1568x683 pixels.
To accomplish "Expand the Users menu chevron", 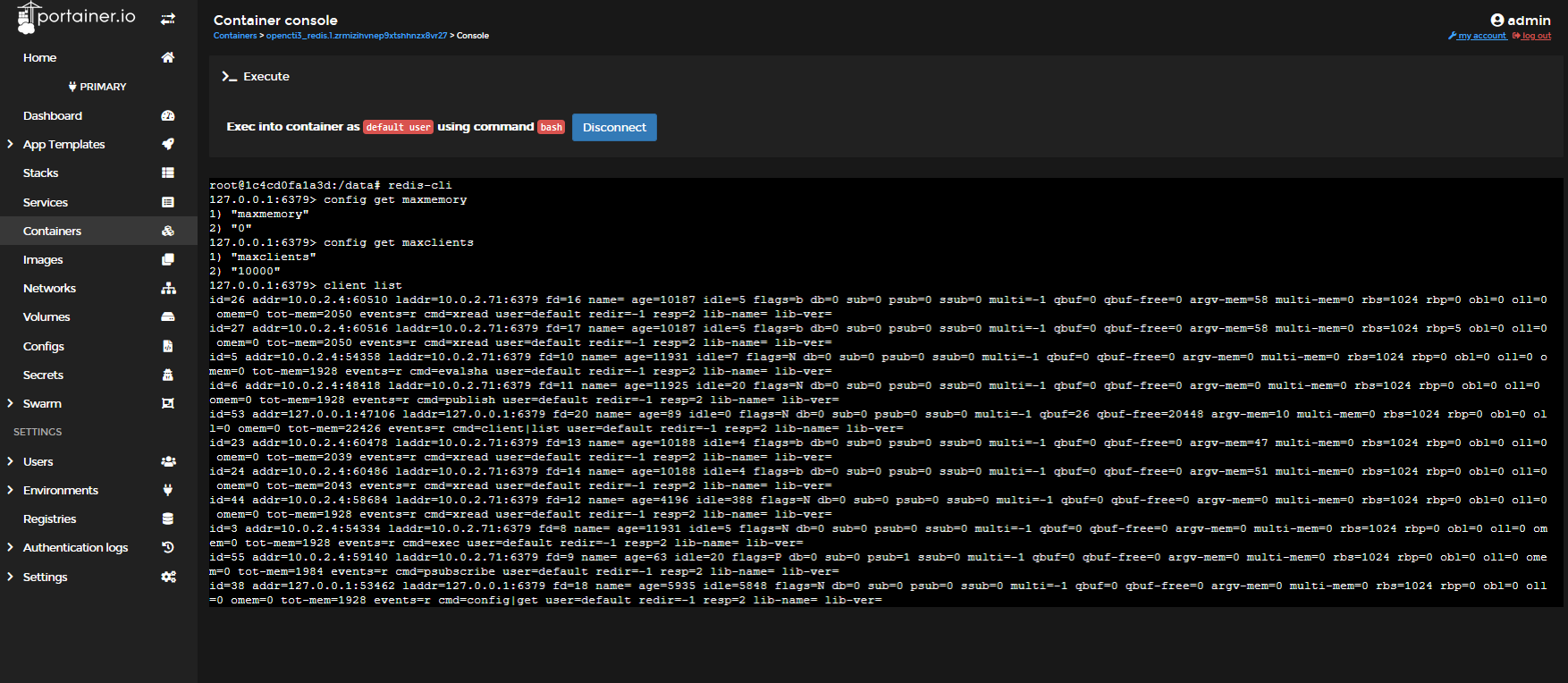I will [x=10, y=461].
